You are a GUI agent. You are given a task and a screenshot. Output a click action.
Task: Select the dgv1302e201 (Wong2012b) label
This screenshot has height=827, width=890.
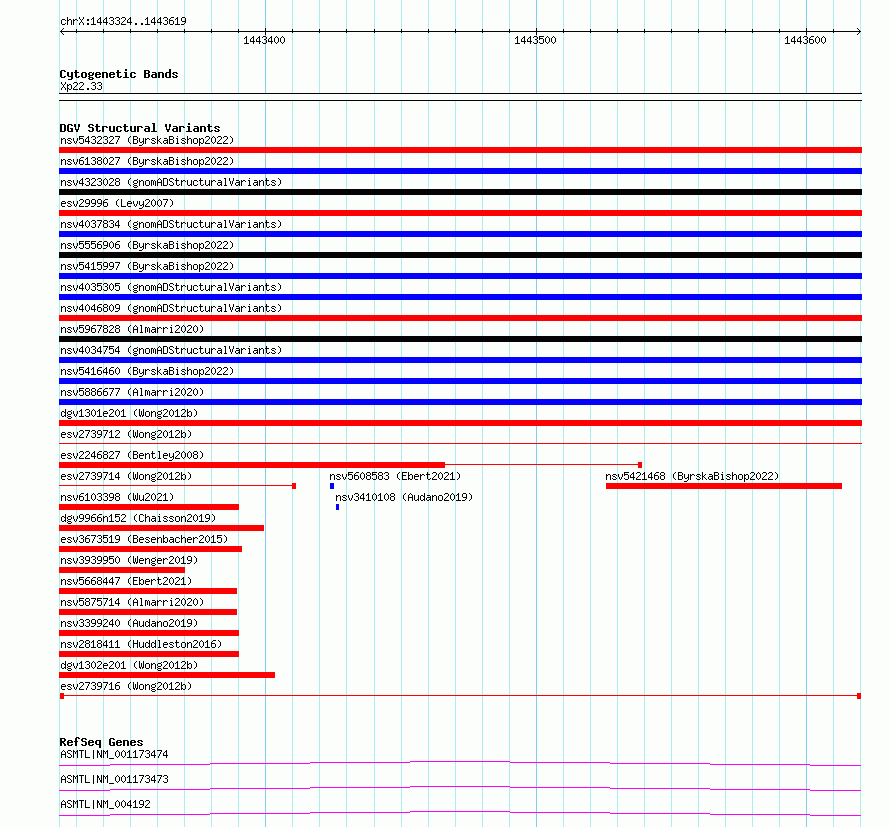pos(129,665)
